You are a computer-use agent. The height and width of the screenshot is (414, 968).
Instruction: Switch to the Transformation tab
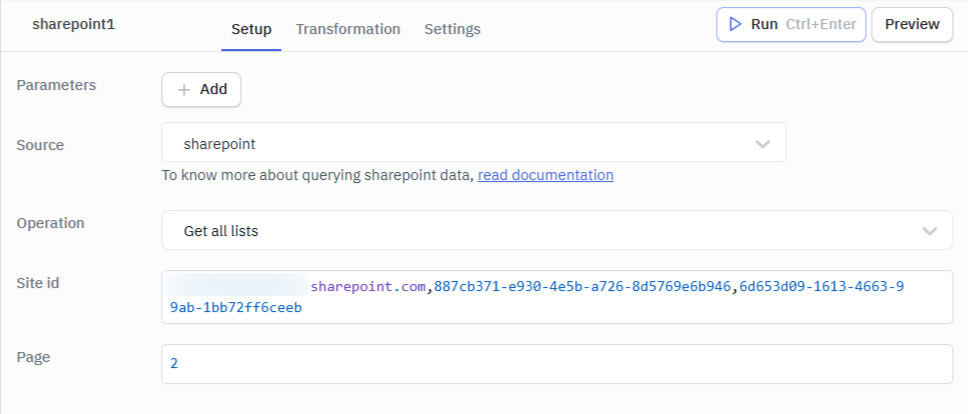[x=348, y=29]
